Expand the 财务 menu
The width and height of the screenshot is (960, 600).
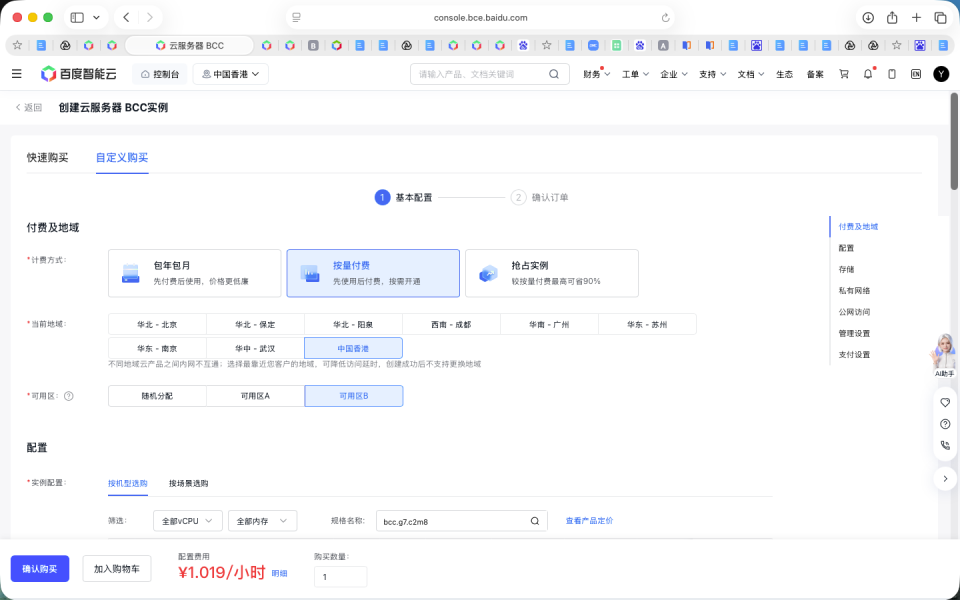[596, 74]
